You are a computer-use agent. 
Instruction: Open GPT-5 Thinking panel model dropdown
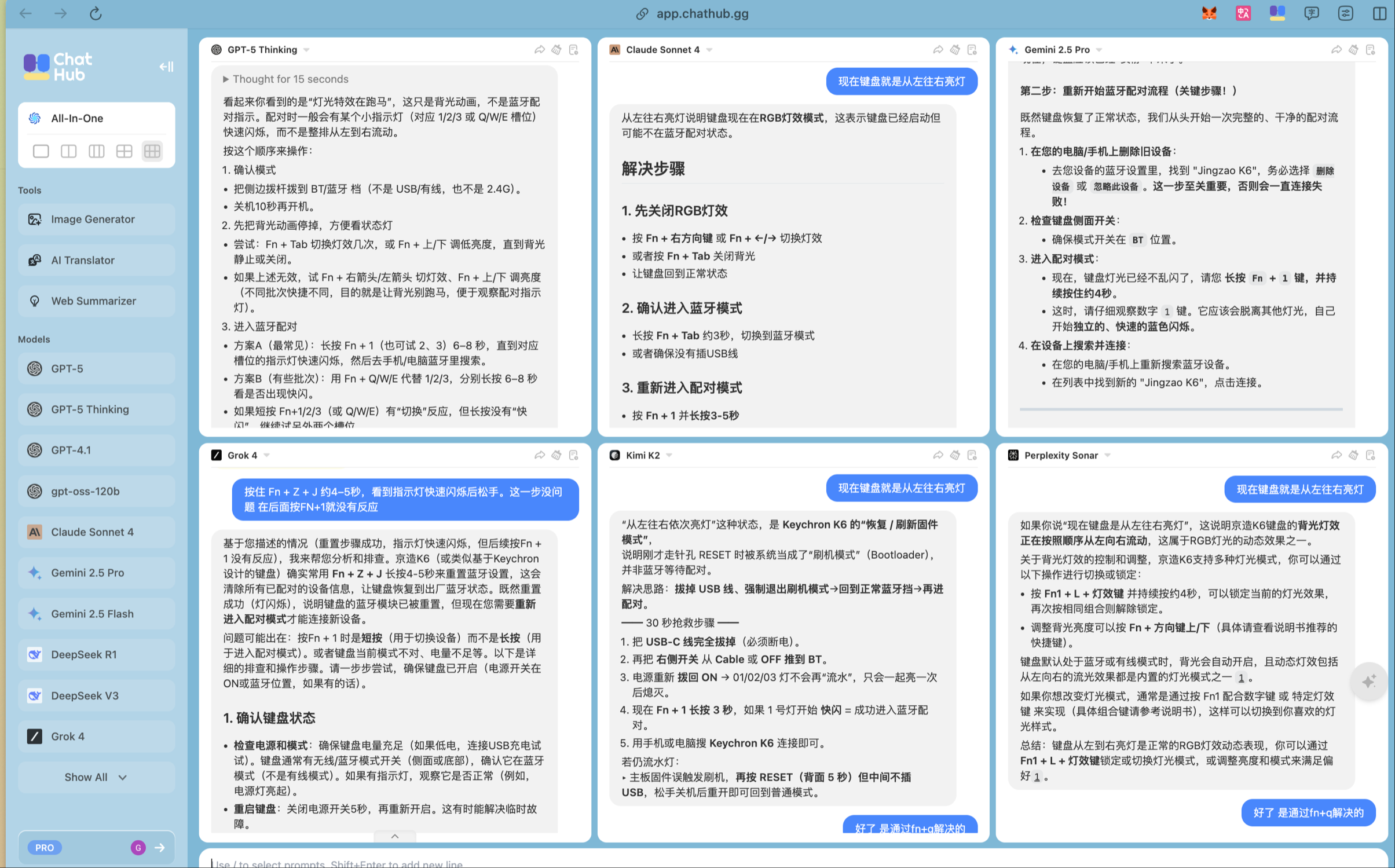[306, 50]
